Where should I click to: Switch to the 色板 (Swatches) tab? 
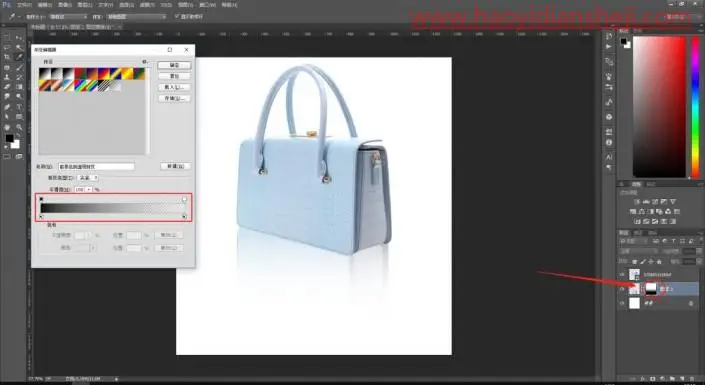click(637, 31)
